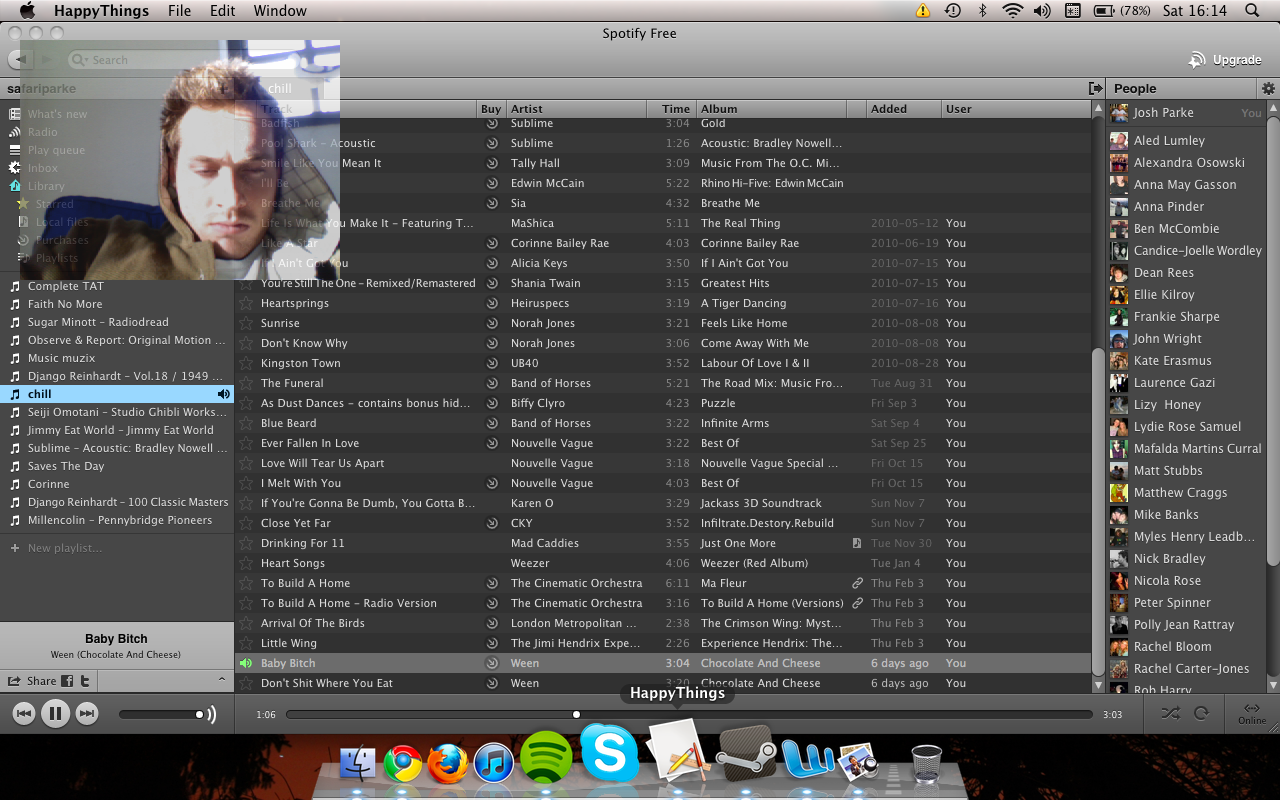Click the Upgrade button
The width and height of the screenshot is (1280, 800).
pos(1225,60)
